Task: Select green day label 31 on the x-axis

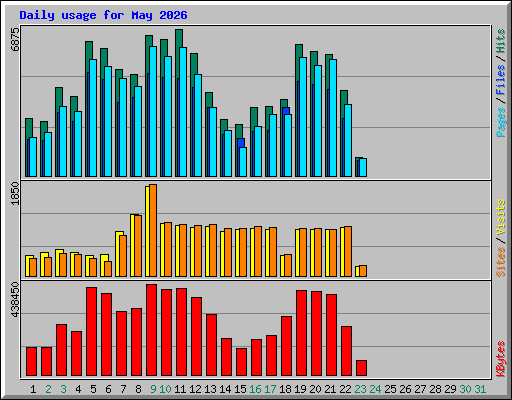Action: pos(480,389)
